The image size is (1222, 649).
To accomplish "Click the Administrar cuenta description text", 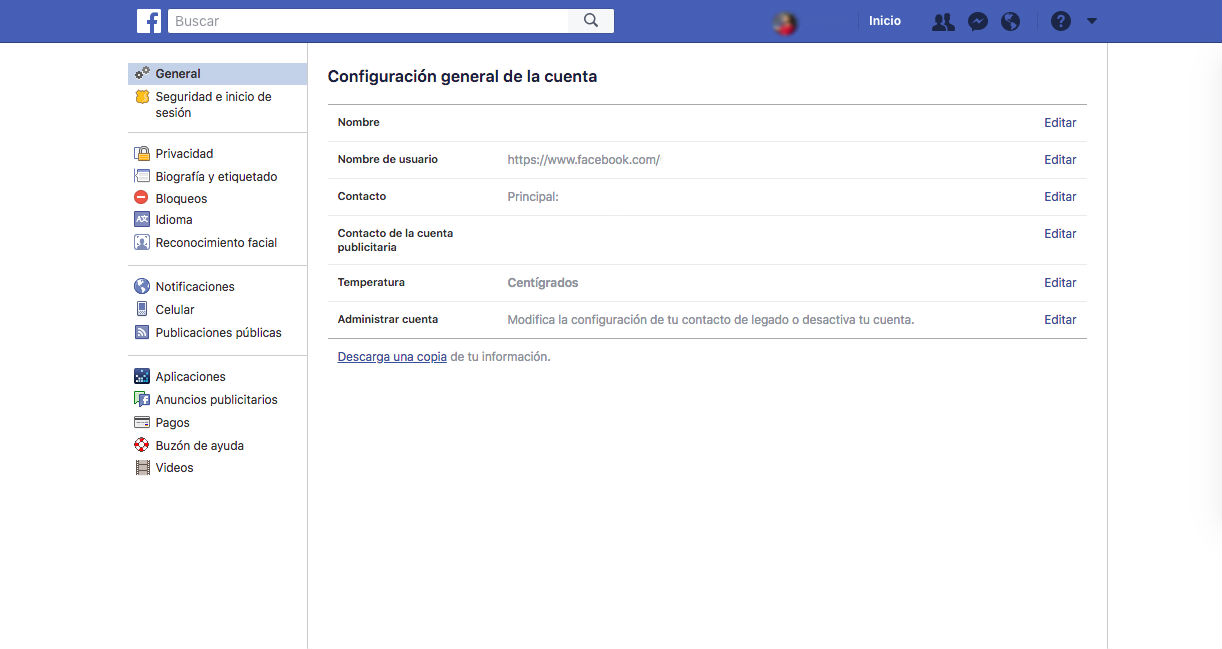I will [711, 320].
